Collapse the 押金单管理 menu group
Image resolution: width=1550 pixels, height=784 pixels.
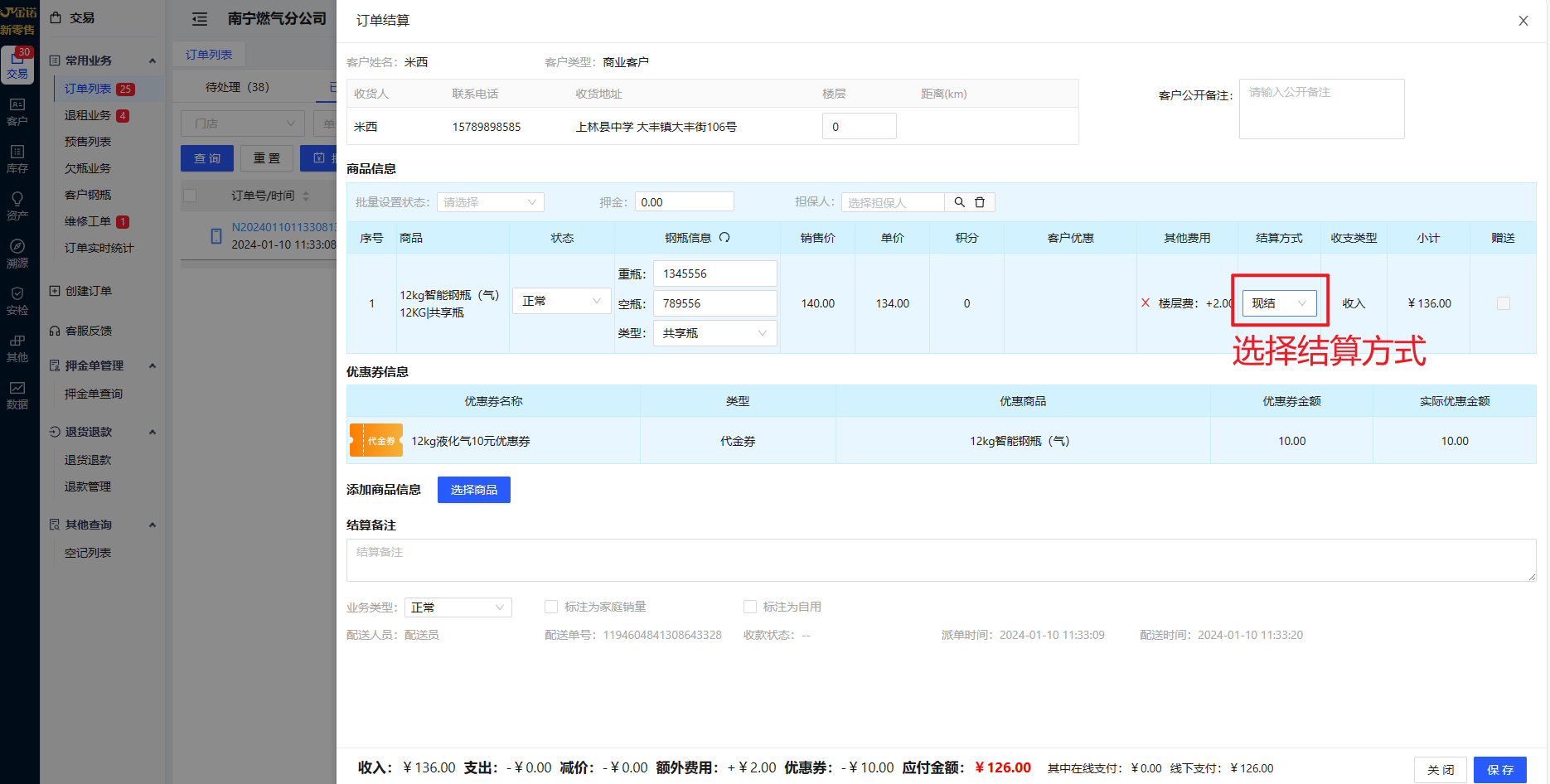[153, 365]
